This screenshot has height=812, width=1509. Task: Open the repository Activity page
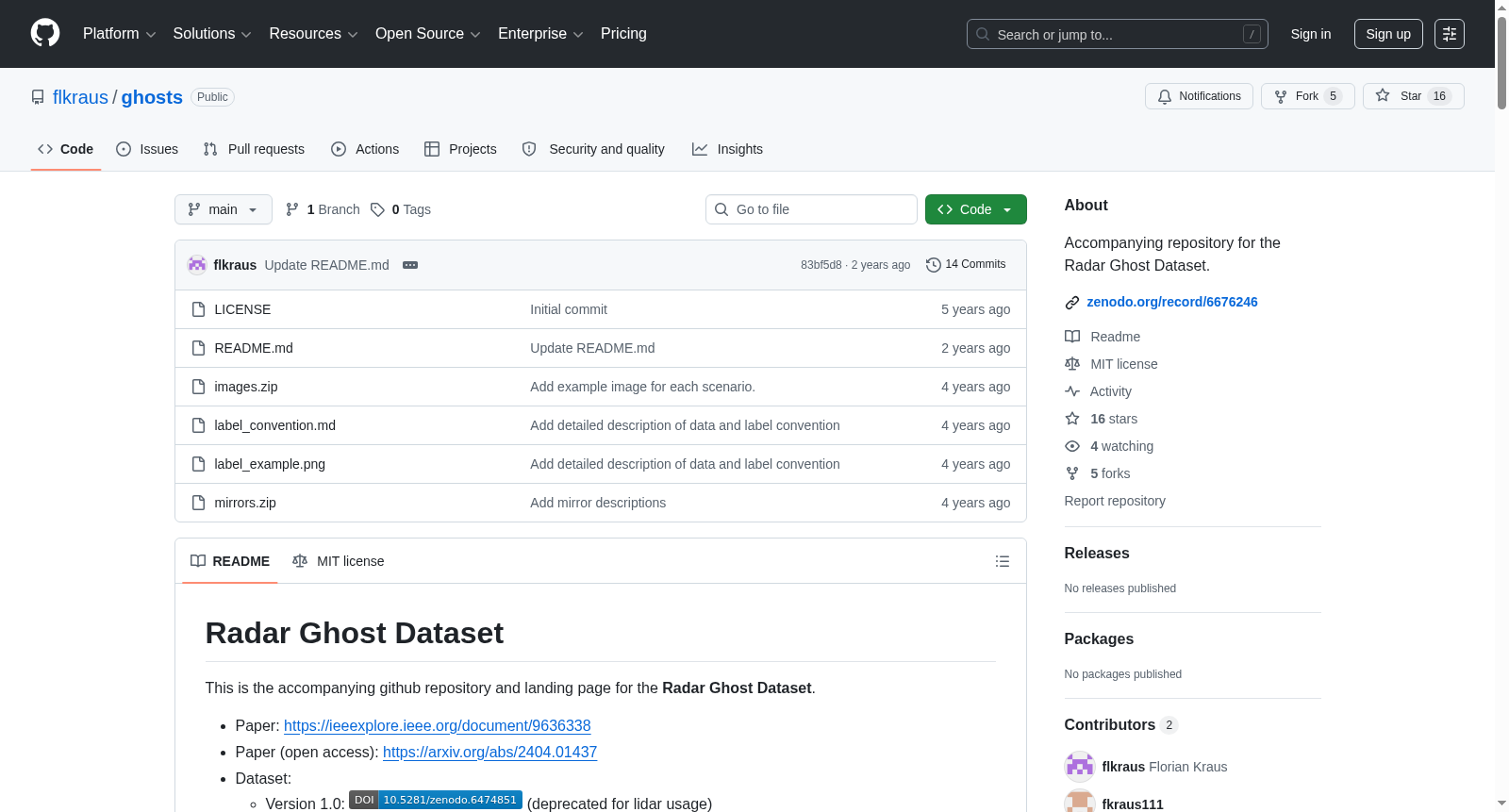click(1099, 391)
